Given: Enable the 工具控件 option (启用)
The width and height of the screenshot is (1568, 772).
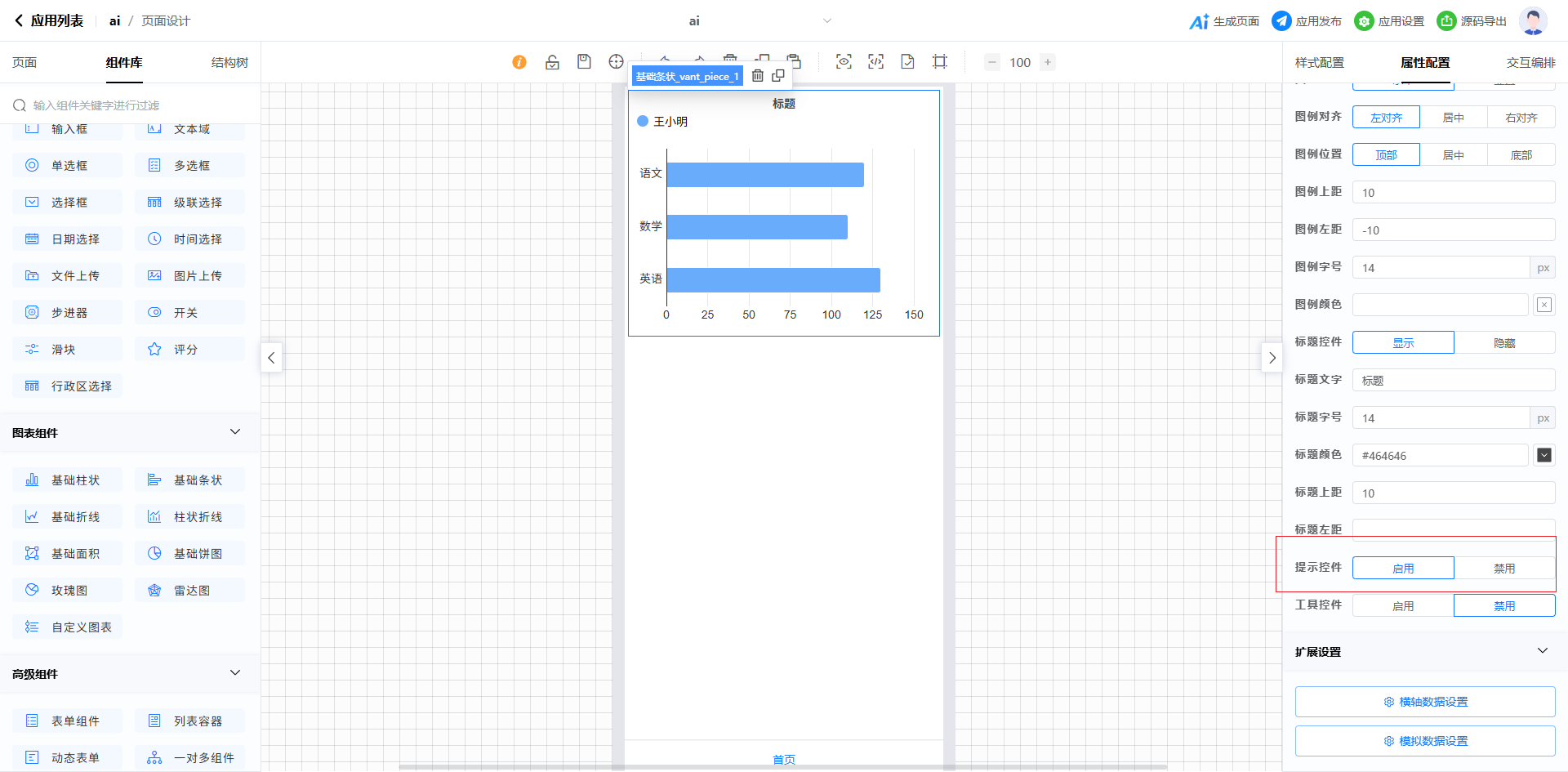Looking at the screenshot, I should click(1403, 606).
